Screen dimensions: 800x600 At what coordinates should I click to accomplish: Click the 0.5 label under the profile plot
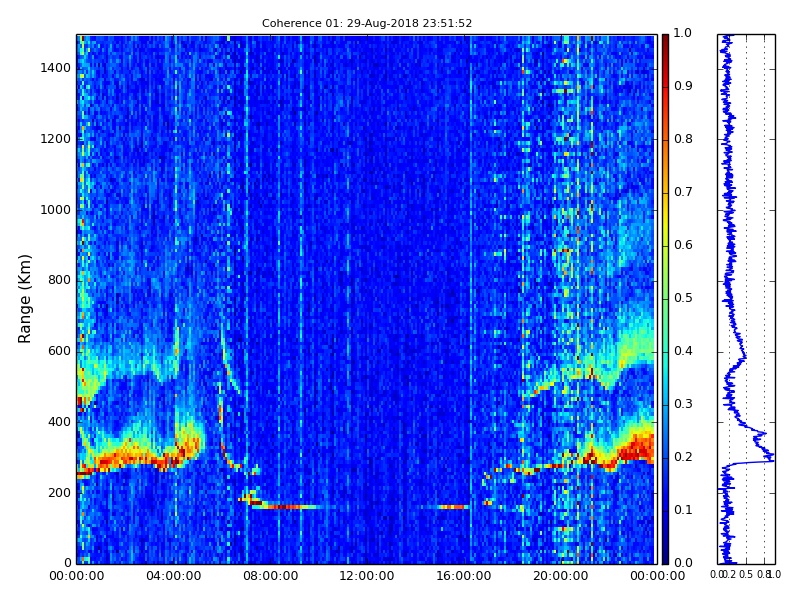point(746,575)
